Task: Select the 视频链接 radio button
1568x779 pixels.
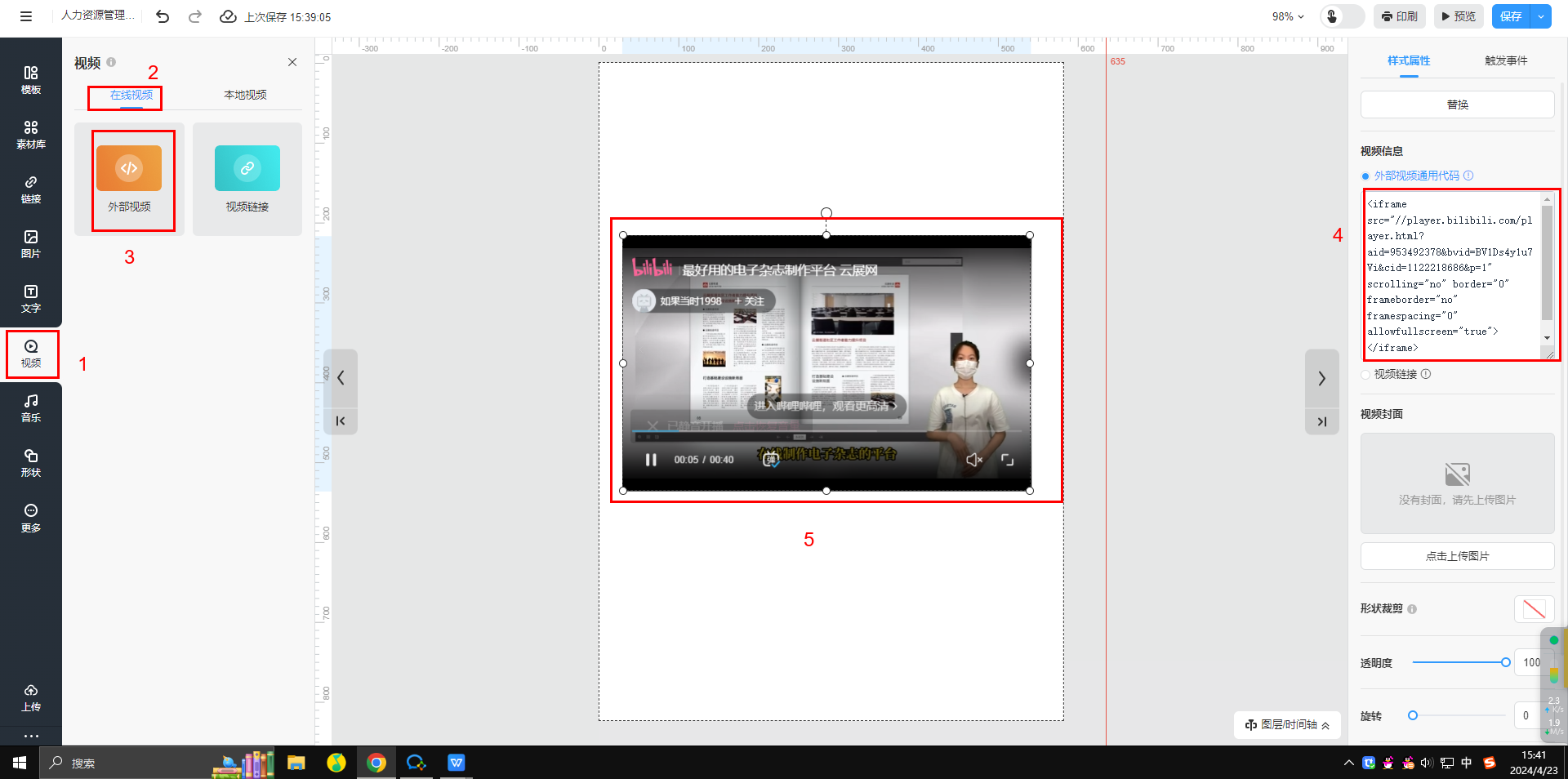Action: coord(1365,375)
